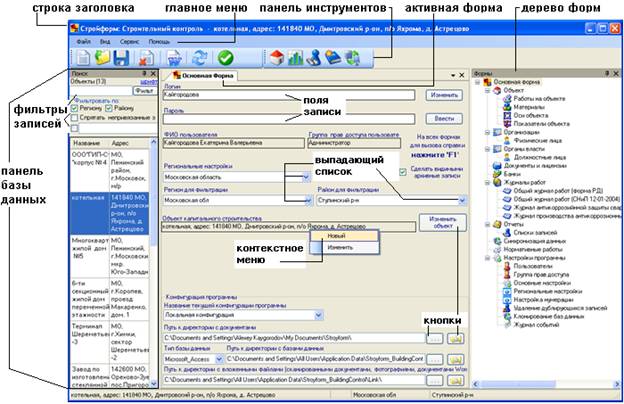The height and width of the screenshot is (404, 624).
Task: Tick the unlabeled checkbox below Спрятать
Action: [x=74, y=128]
